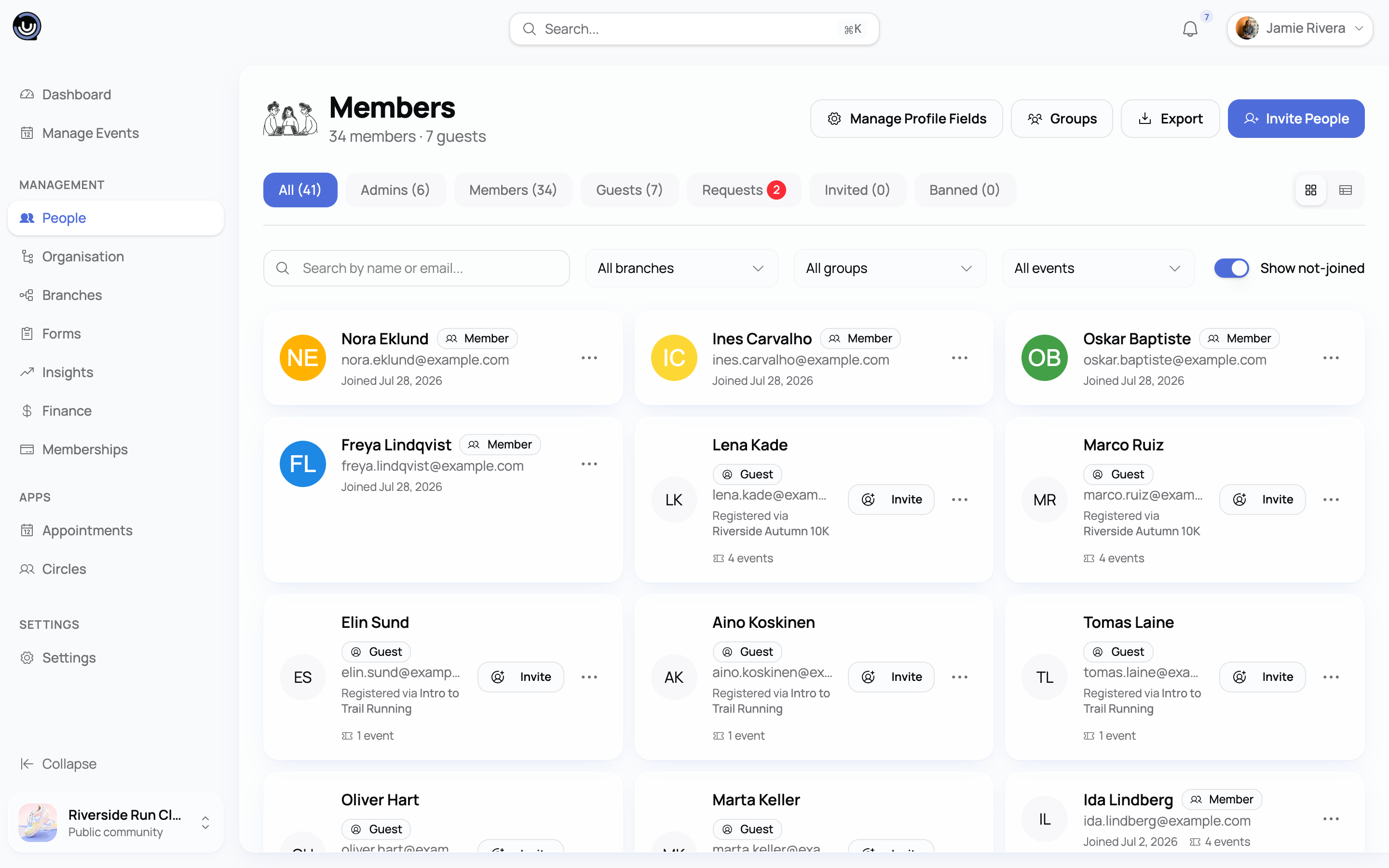Open more options for Freya Lindqvist

(x=589, y=464)
